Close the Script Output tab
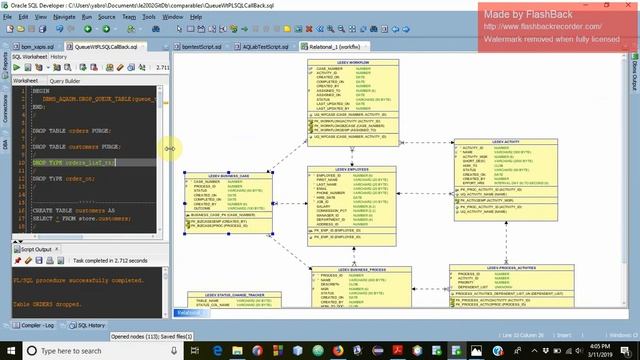Screen dimensions: 640x360 pos(57,249)
